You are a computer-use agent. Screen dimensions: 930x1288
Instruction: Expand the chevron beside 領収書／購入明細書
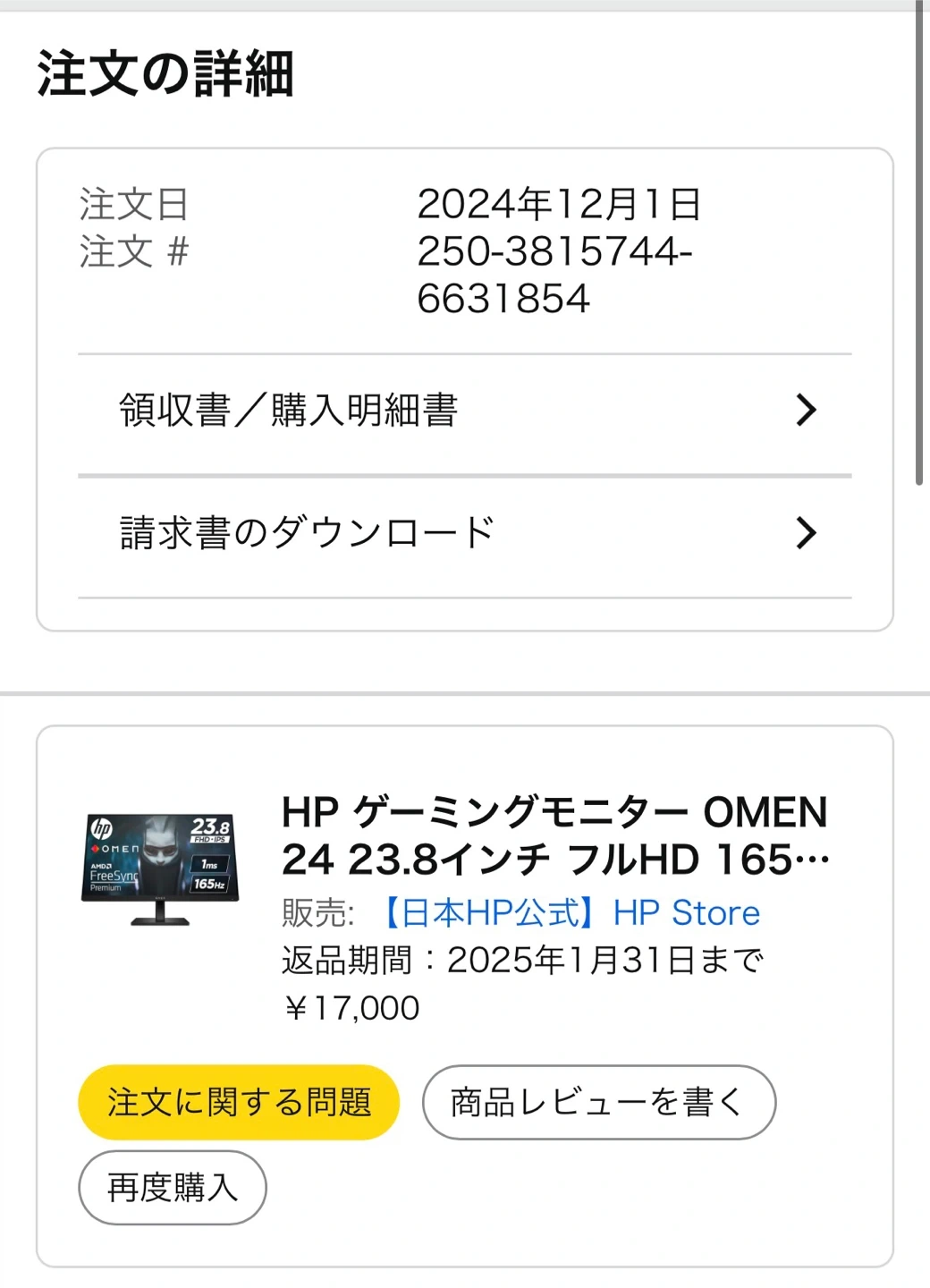click(x=806, y=411)
